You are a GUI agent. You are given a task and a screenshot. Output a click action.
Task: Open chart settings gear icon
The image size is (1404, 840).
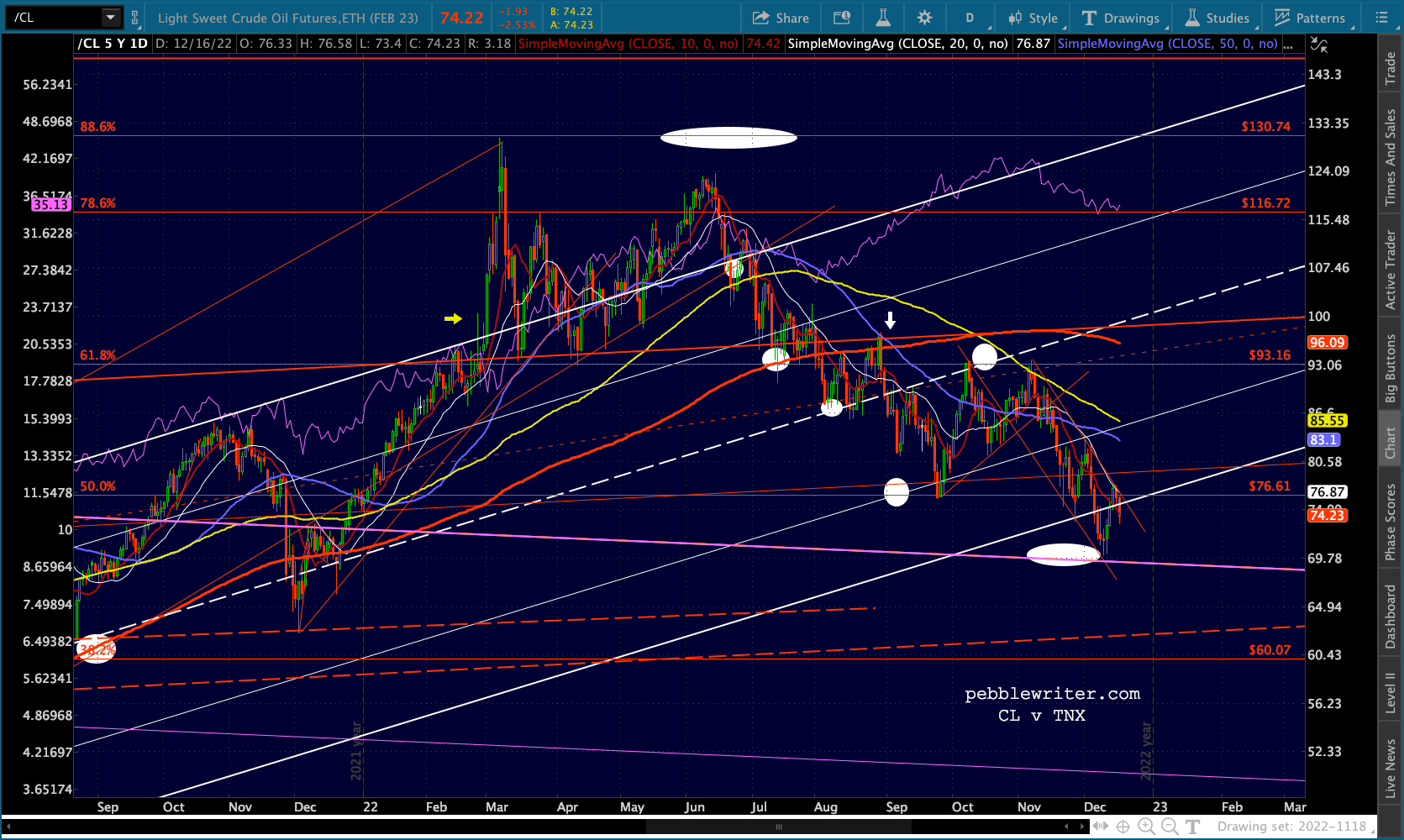pyautogui.click(x=924, y=18)
